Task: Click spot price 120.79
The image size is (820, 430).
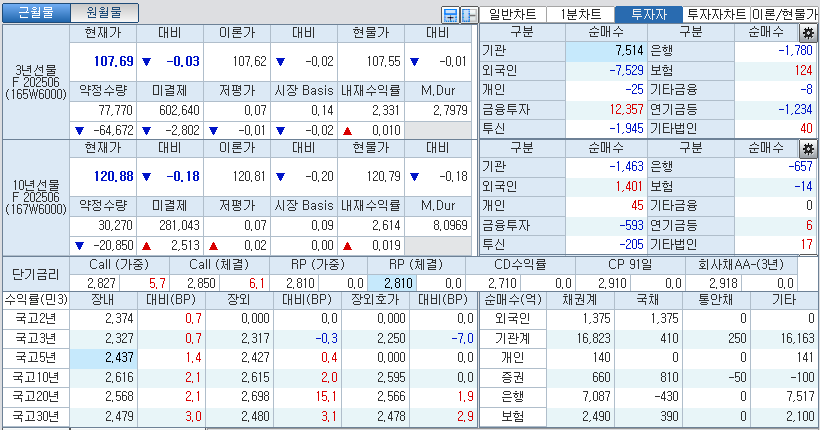Action: pyautogui.click(x=383, y=176)
